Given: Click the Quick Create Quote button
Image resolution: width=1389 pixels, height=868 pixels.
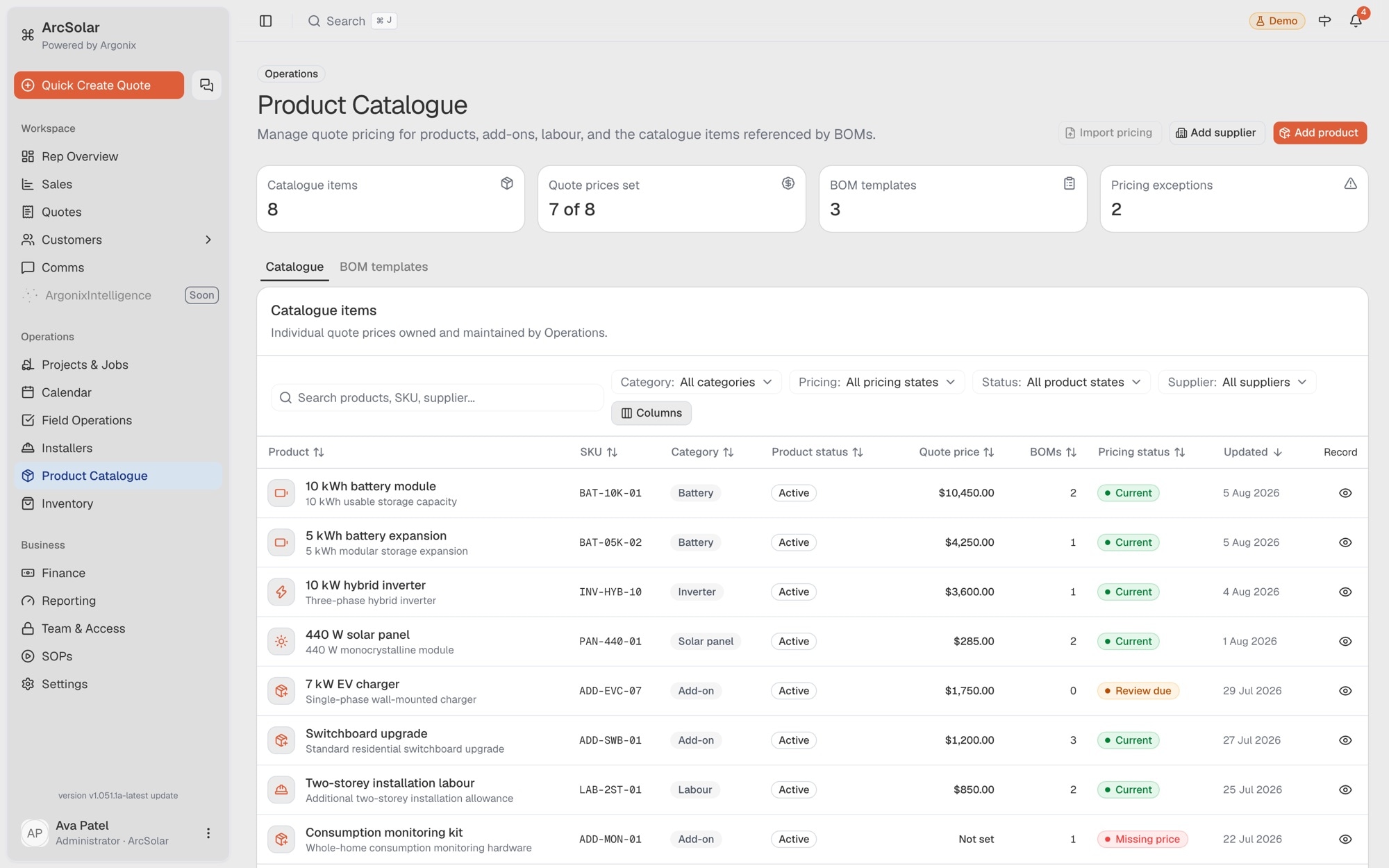Looking at the screenshot, I should (99, 85).
